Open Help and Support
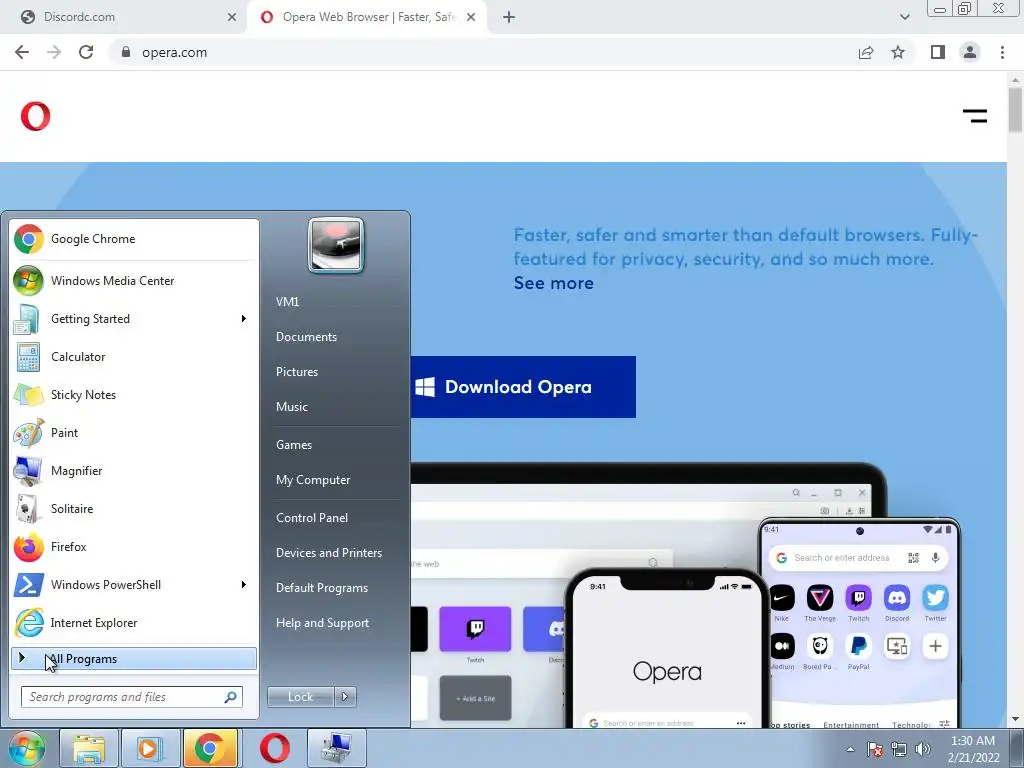The height and width of the screenshot is (768, 1024). pos(323,623)
